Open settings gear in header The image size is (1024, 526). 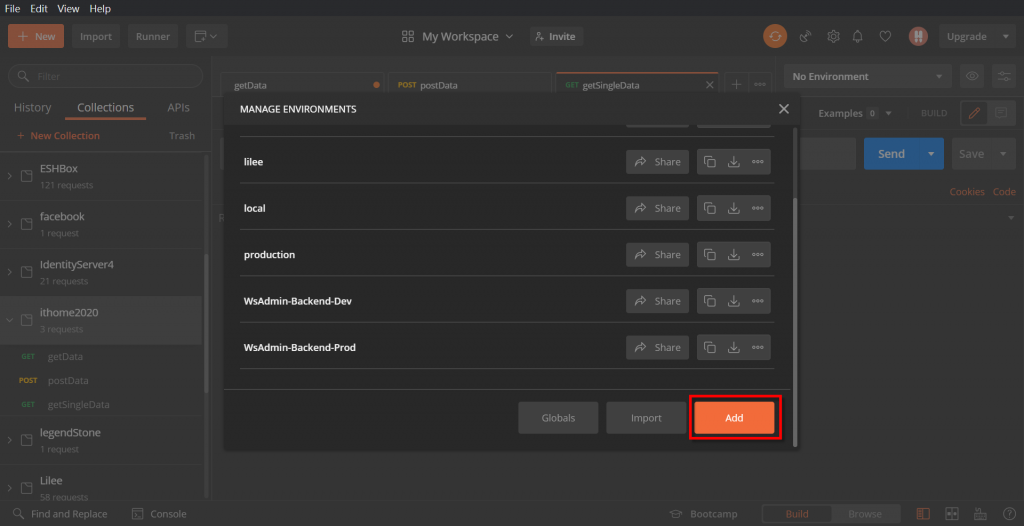[x=833, y=37]
